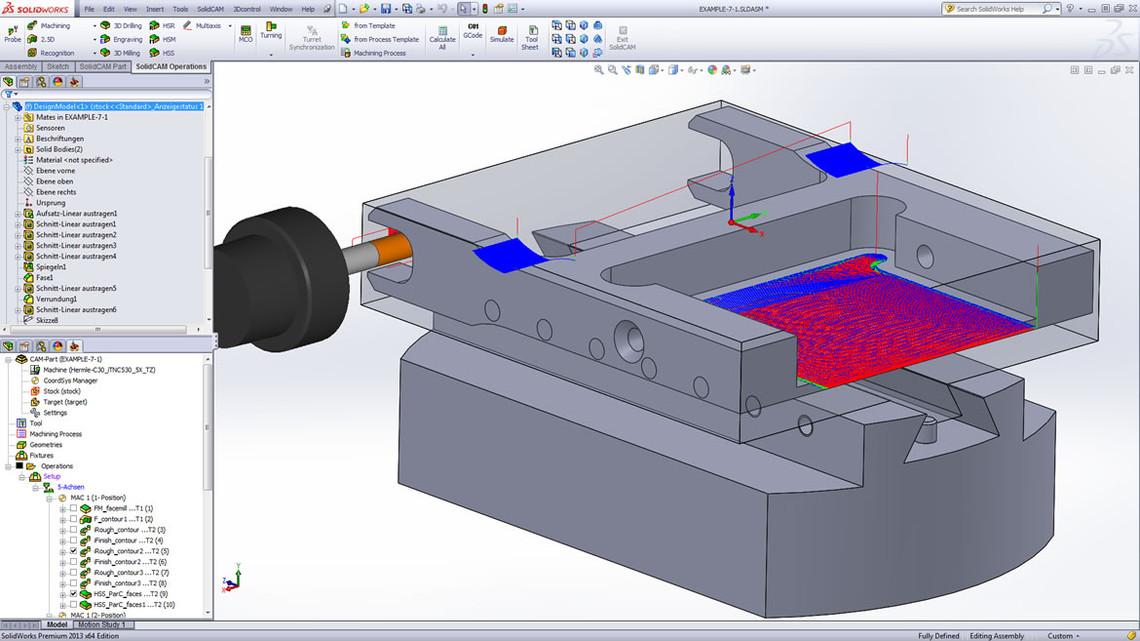Click the Save toolbar icon
Screen dimensions: 1140x641
[385, 9]
